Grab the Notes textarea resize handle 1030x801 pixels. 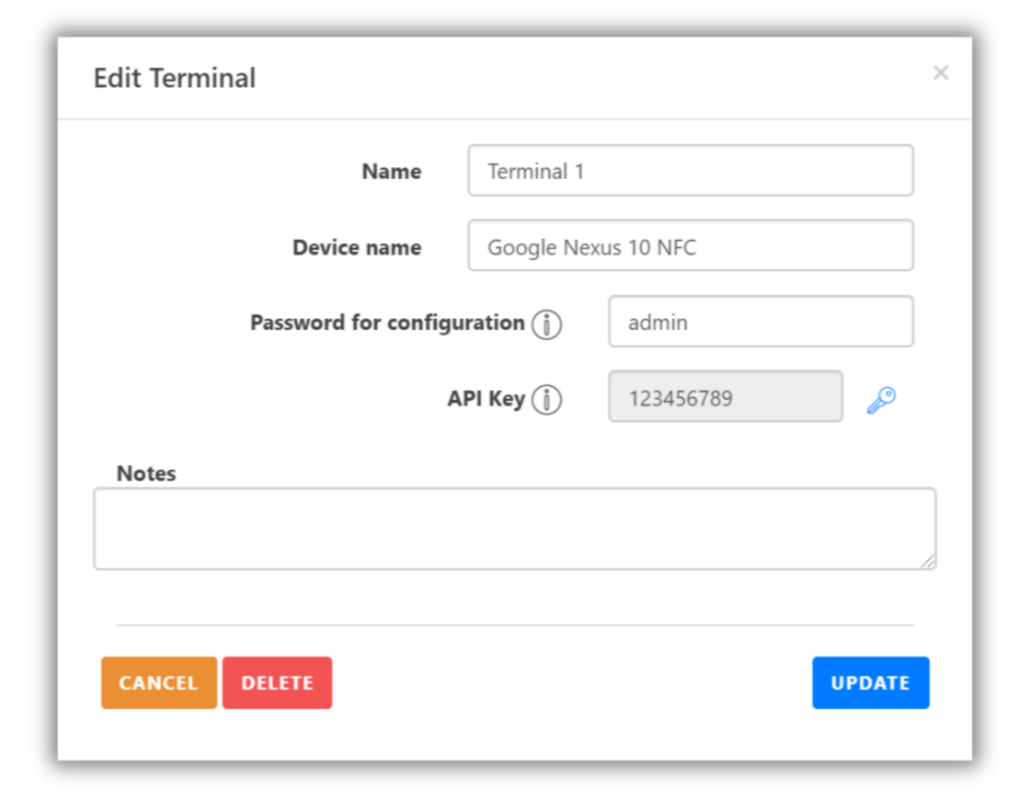[x=929, y=562]
